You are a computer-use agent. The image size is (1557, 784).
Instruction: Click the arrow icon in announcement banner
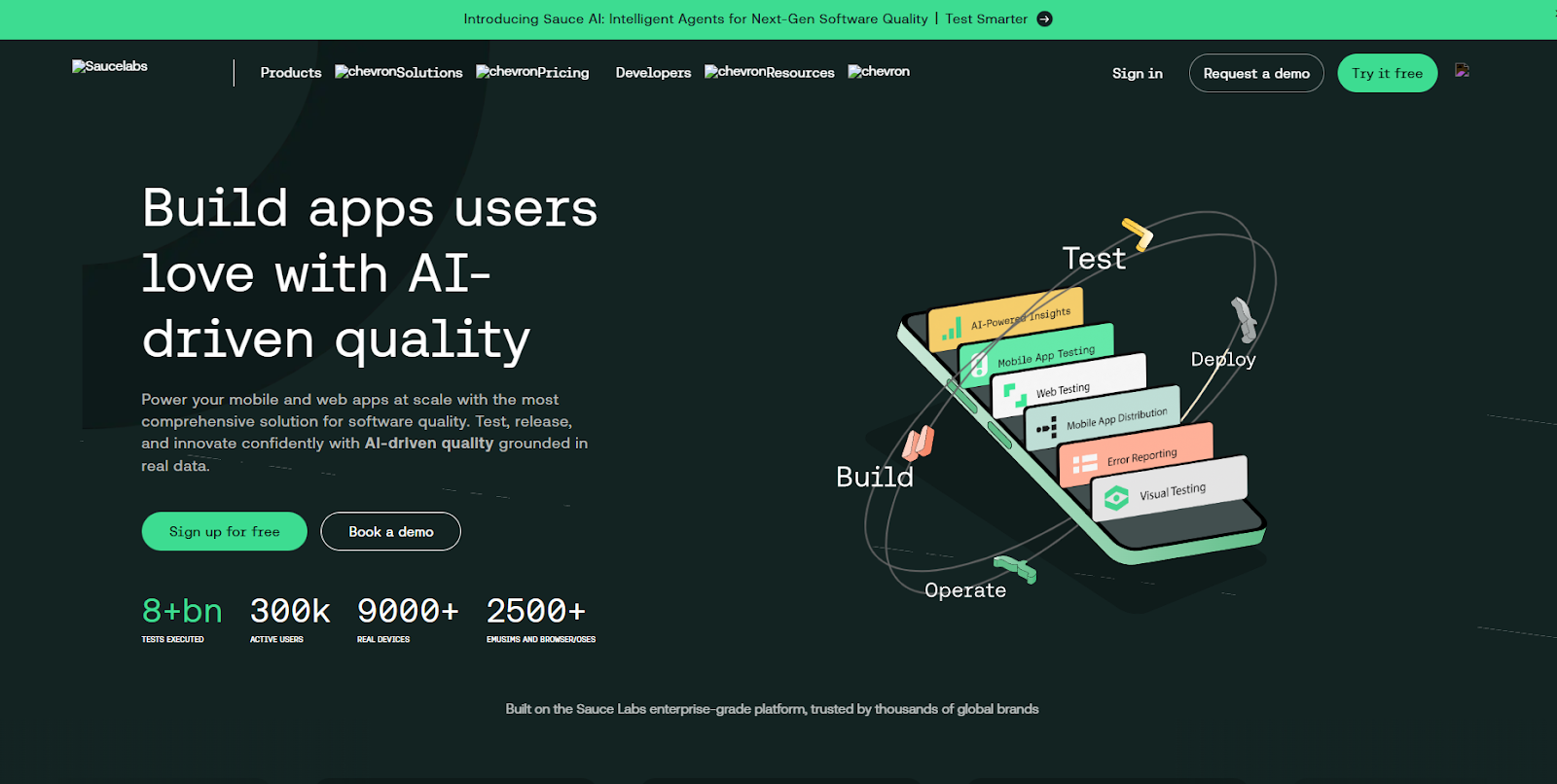pos(1044,18)
